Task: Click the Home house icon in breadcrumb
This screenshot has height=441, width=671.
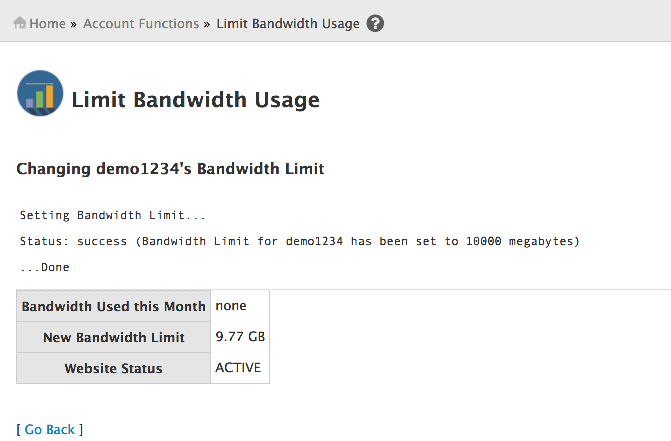Action: [20, 23]
